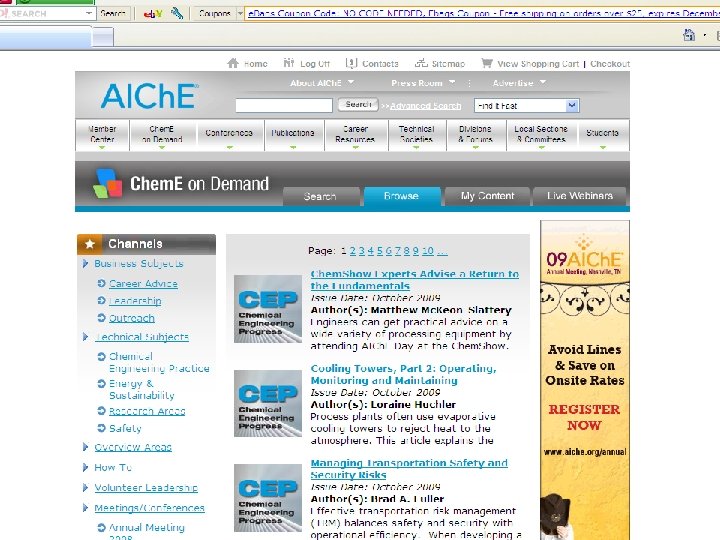The image size is (720, 540).
Task: Click the browser toolbar Search button
Action: [113, 14]
